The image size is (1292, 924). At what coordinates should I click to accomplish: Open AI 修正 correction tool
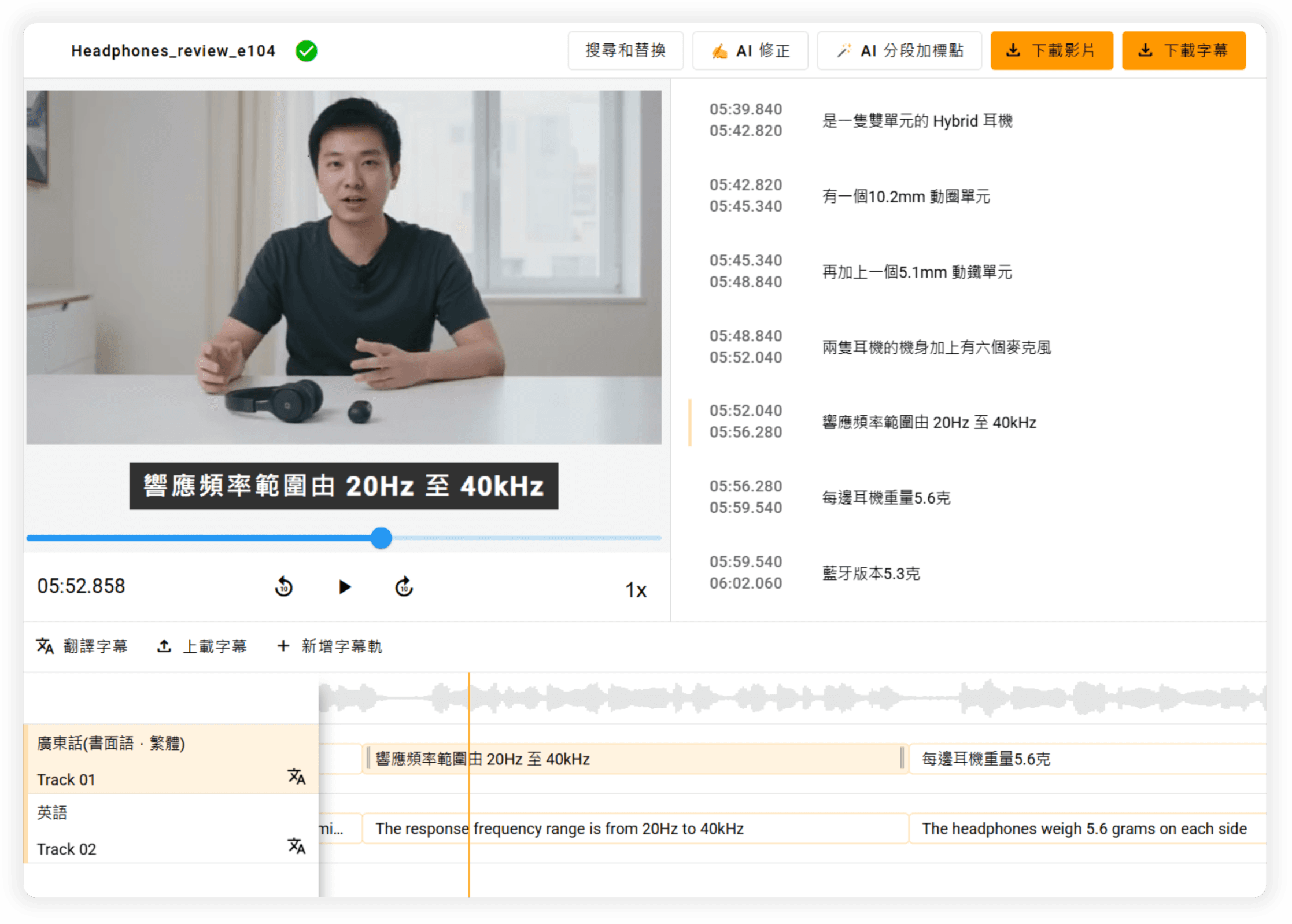pyautogui.click(x=750, y=50)
